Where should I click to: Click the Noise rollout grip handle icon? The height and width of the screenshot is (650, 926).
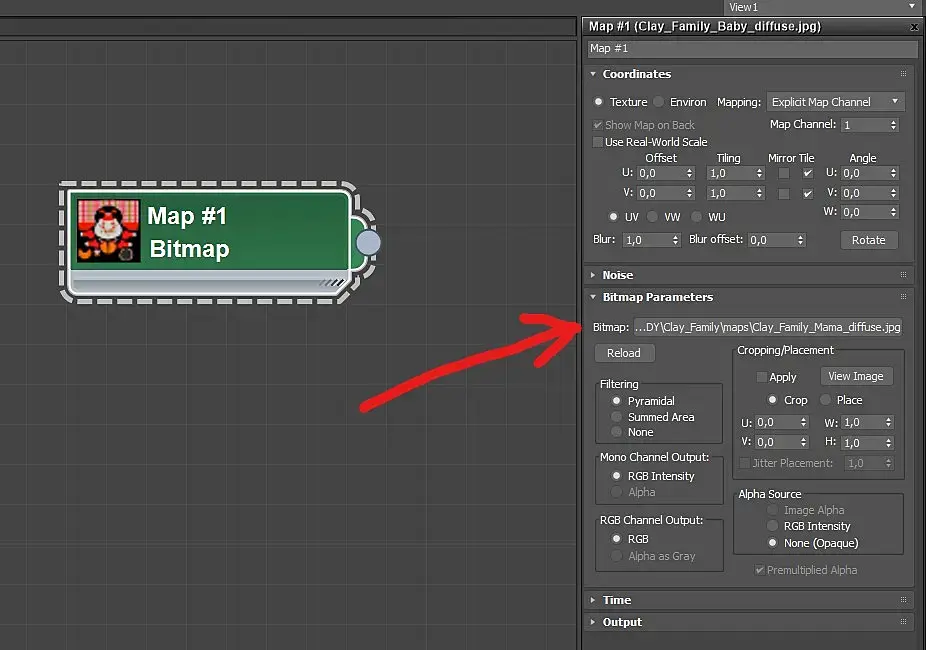tap(903, 275)
